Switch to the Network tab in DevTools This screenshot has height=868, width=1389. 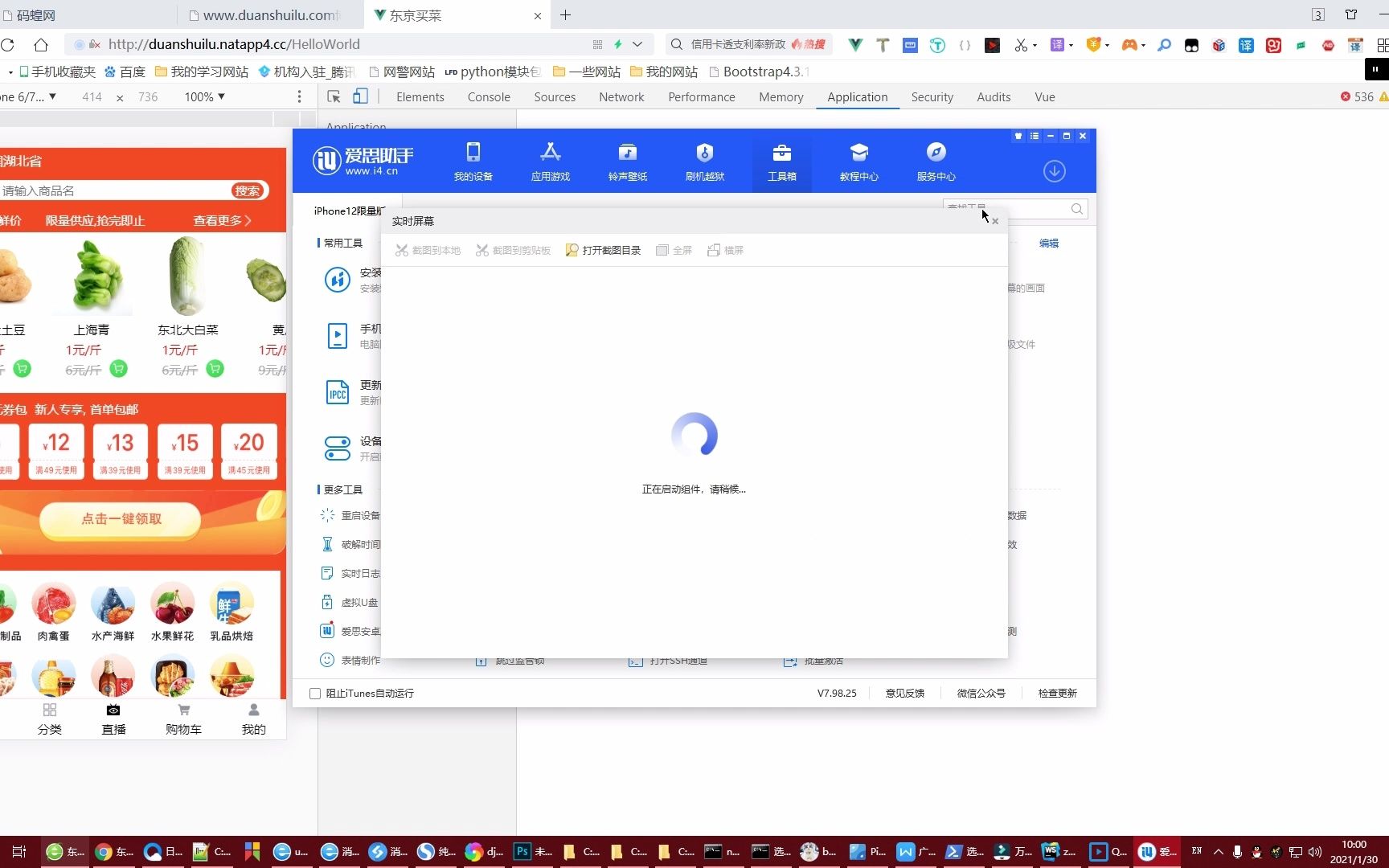click(x=621, y=96)
